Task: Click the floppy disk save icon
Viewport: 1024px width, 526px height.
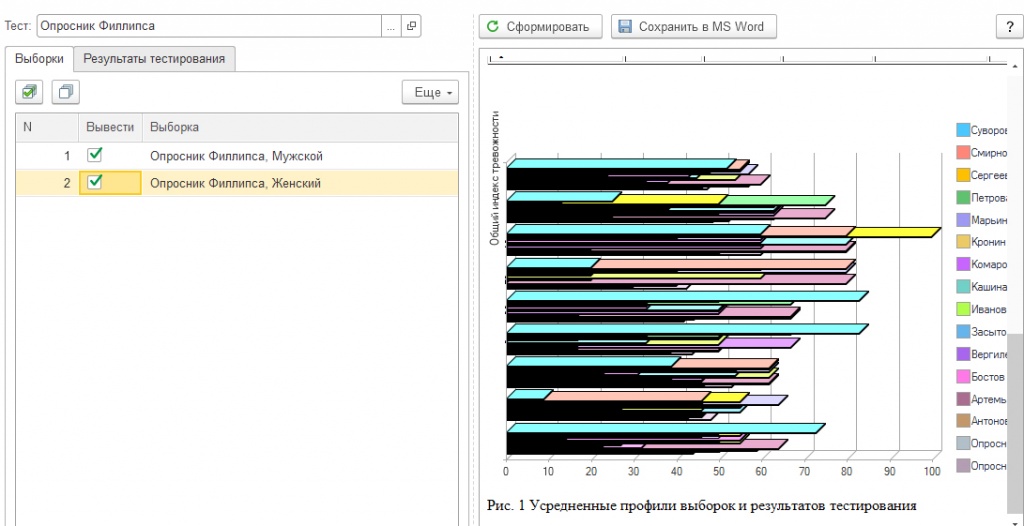Action: (626, 27)
